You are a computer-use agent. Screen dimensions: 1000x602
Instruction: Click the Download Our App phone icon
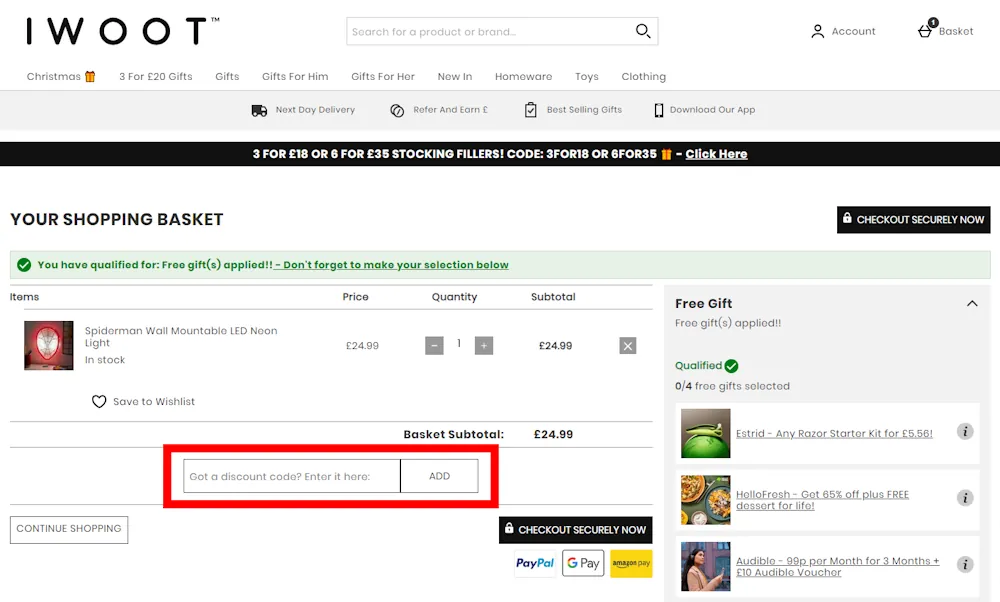tap(658, 110)
